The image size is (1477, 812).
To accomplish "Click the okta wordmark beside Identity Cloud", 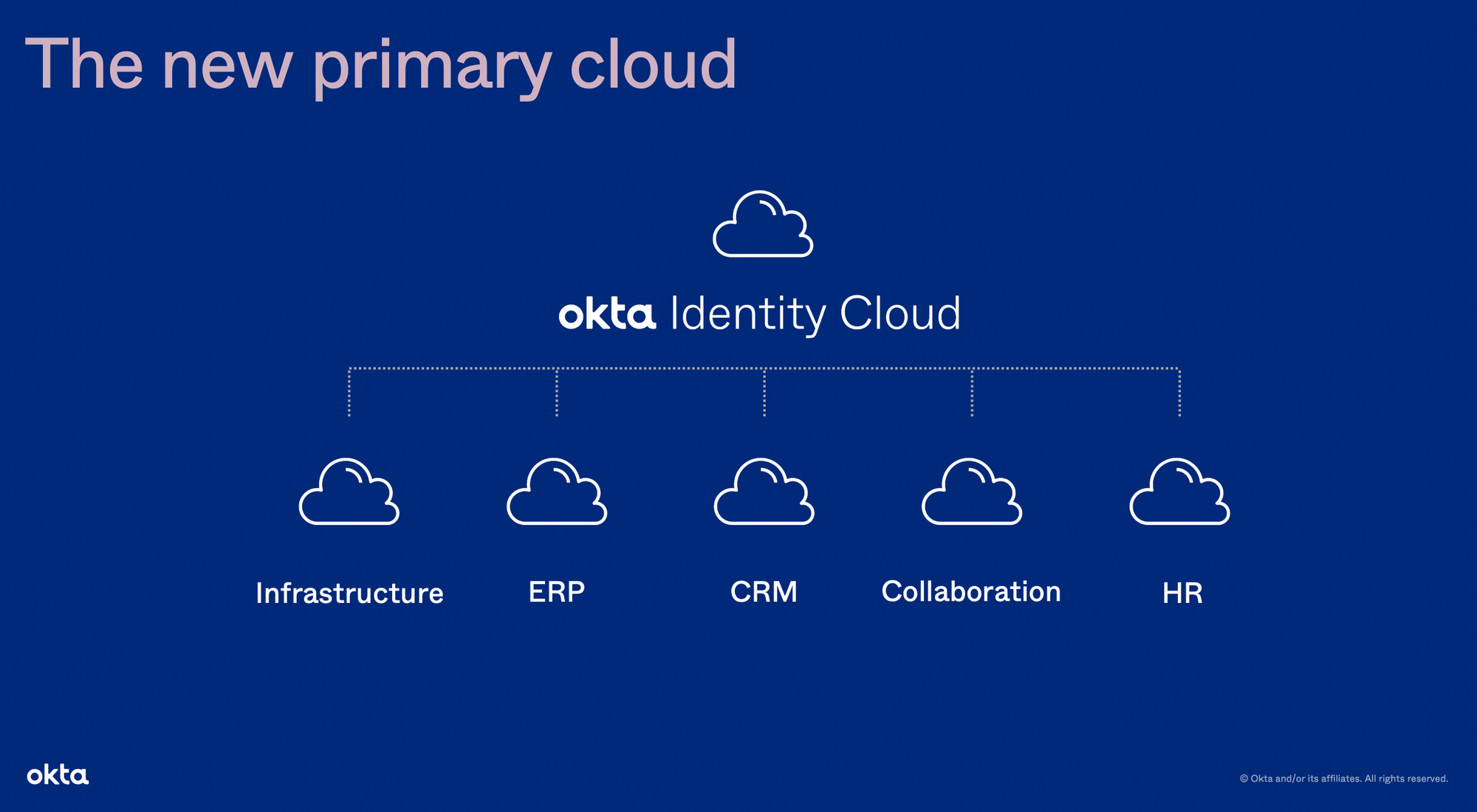I will tap(607, 314).
